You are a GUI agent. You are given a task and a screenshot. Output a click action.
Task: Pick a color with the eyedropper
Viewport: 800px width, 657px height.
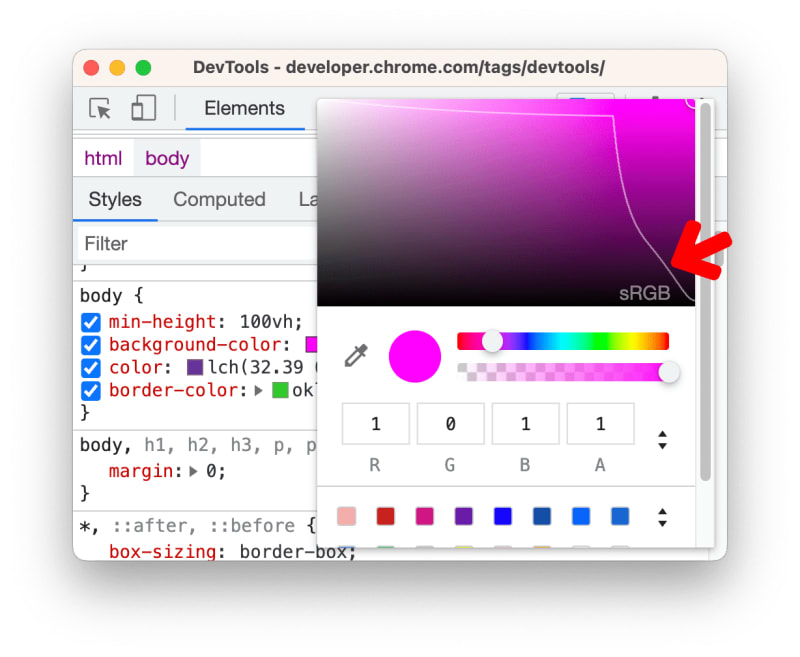355,356
